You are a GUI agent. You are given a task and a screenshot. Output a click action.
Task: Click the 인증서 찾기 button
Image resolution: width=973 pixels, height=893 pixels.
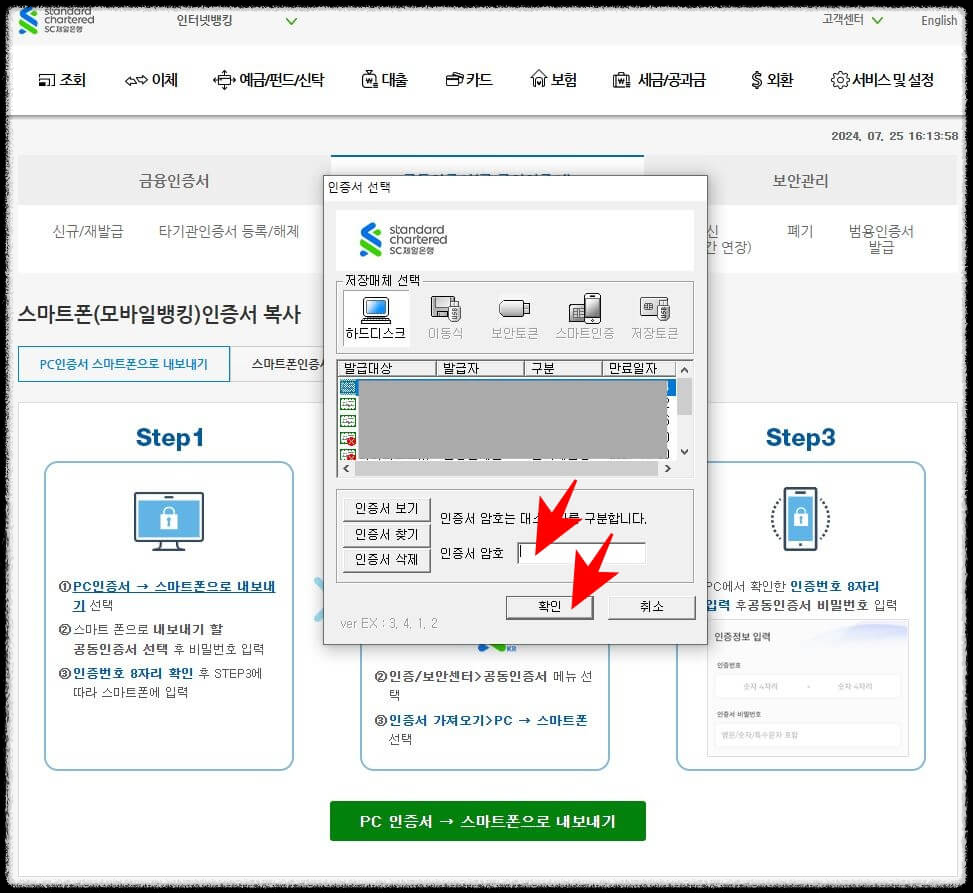387,534
